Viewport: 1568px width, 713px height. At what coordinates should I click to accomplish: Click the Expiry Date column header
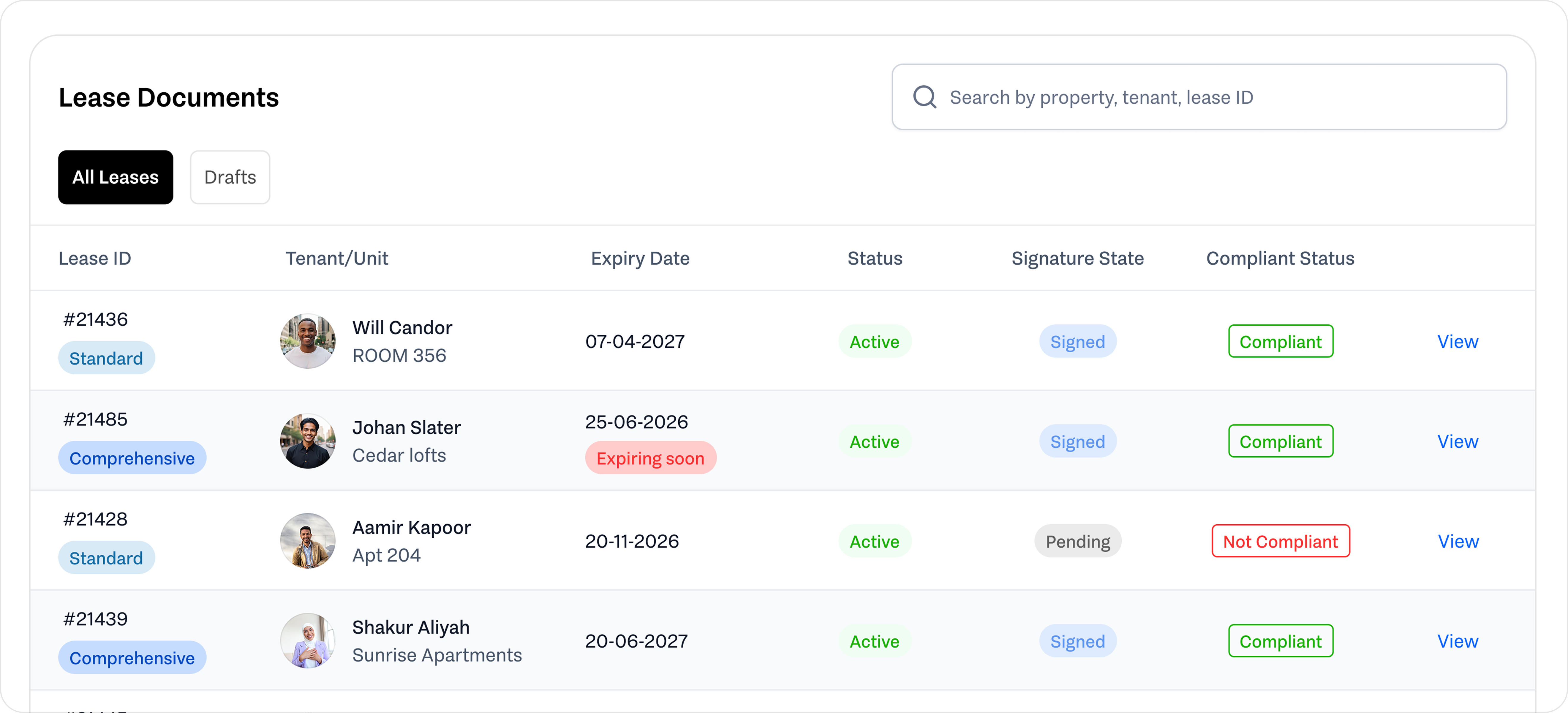tap(640, 258)
